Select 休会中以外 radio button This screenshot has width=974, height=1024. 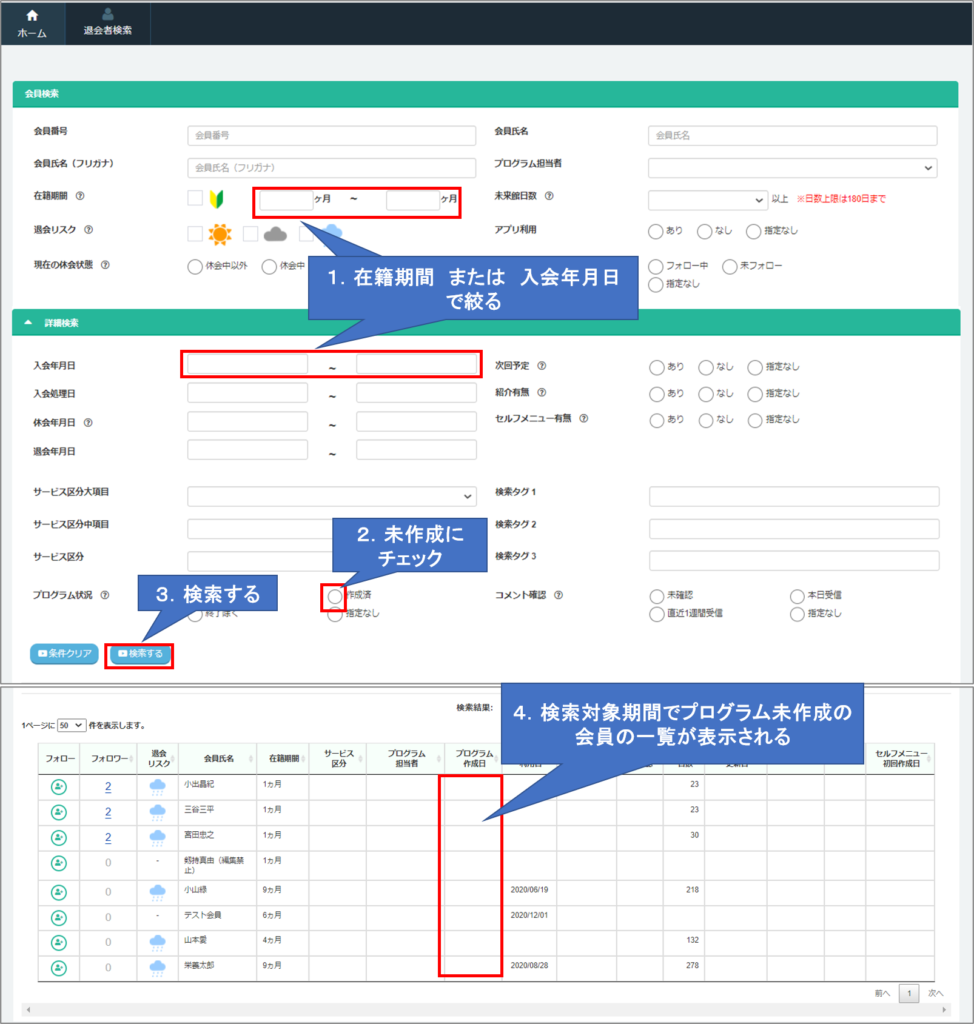point(195,266)
